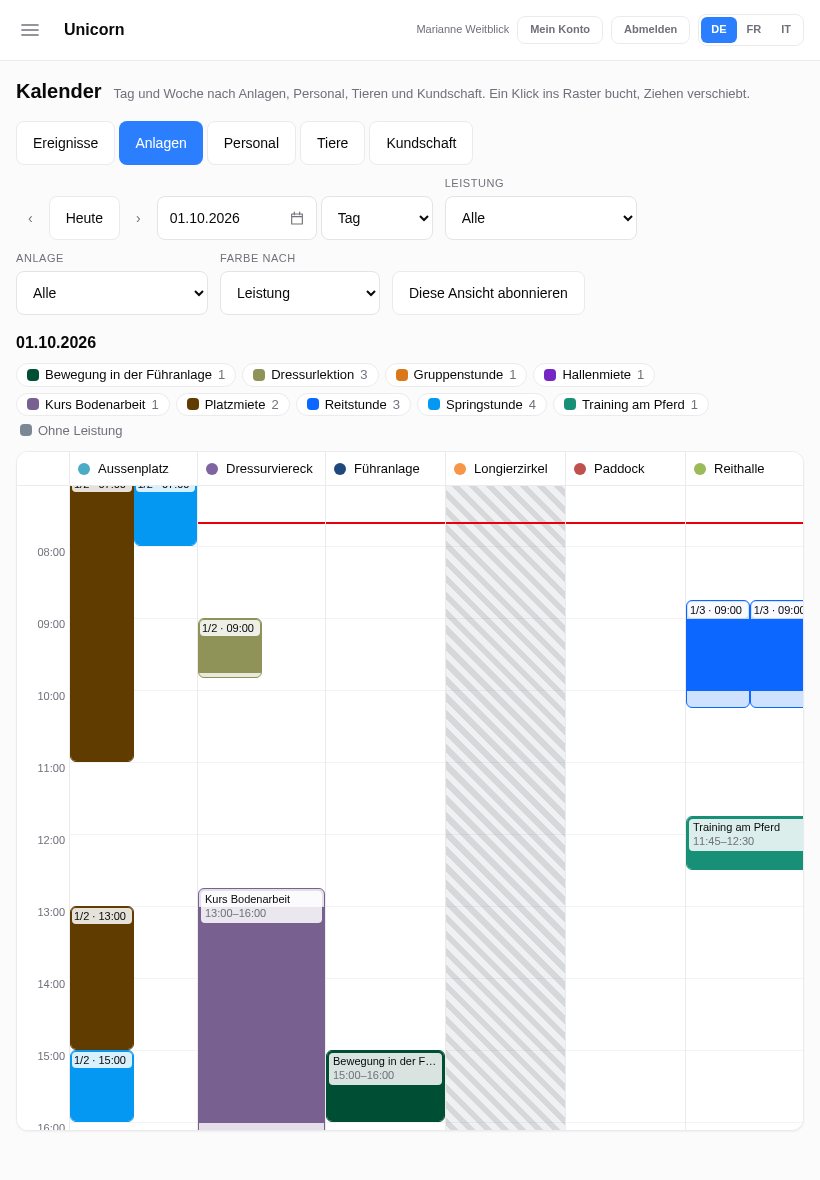
Task: Log out with the Abmelden button
Action: (650, 30)
